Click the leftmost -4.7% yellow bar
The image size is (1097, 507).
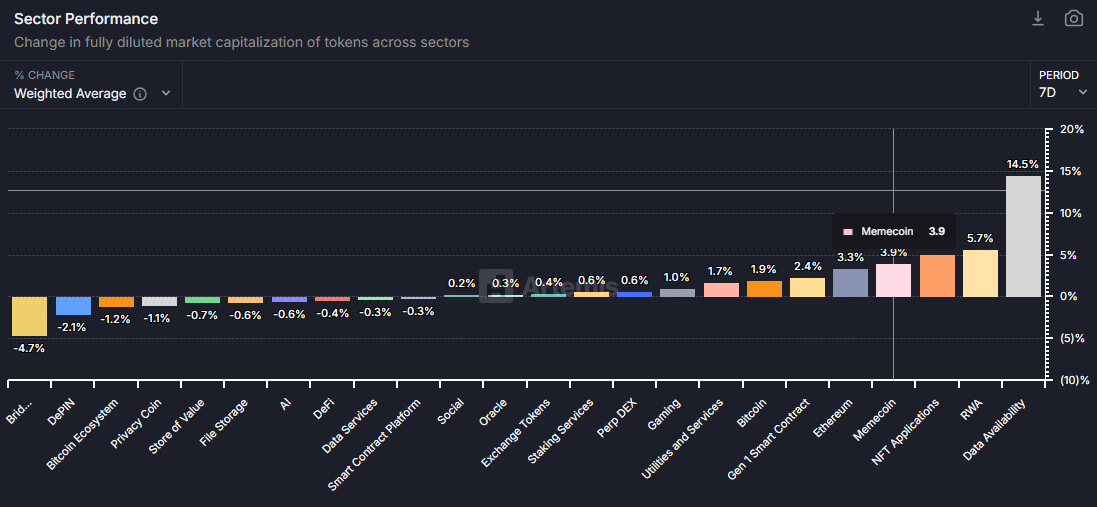[x=28, y=316]
